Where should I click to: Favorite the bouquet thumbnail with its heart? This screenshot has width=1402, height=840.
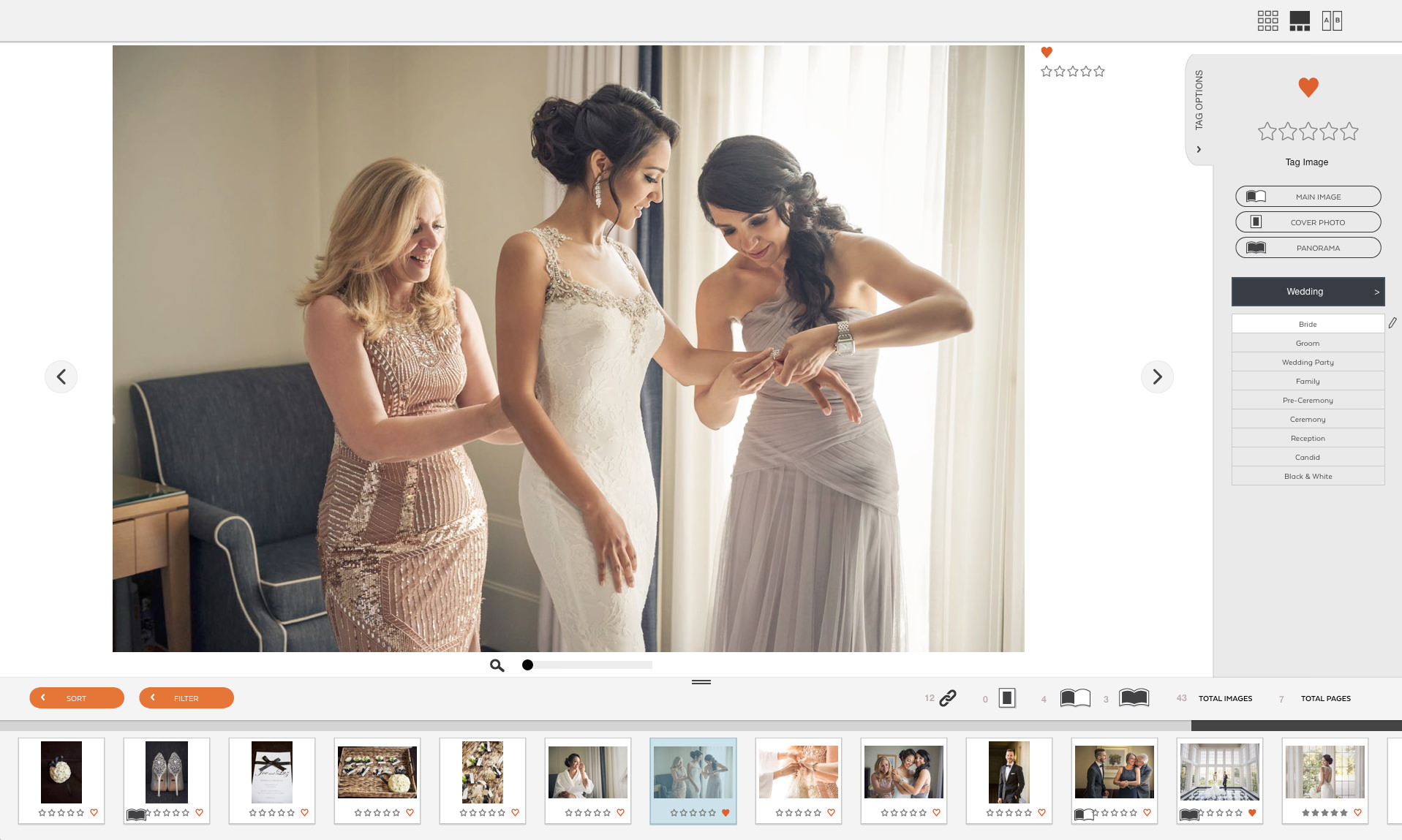click(x=94, y=812)
